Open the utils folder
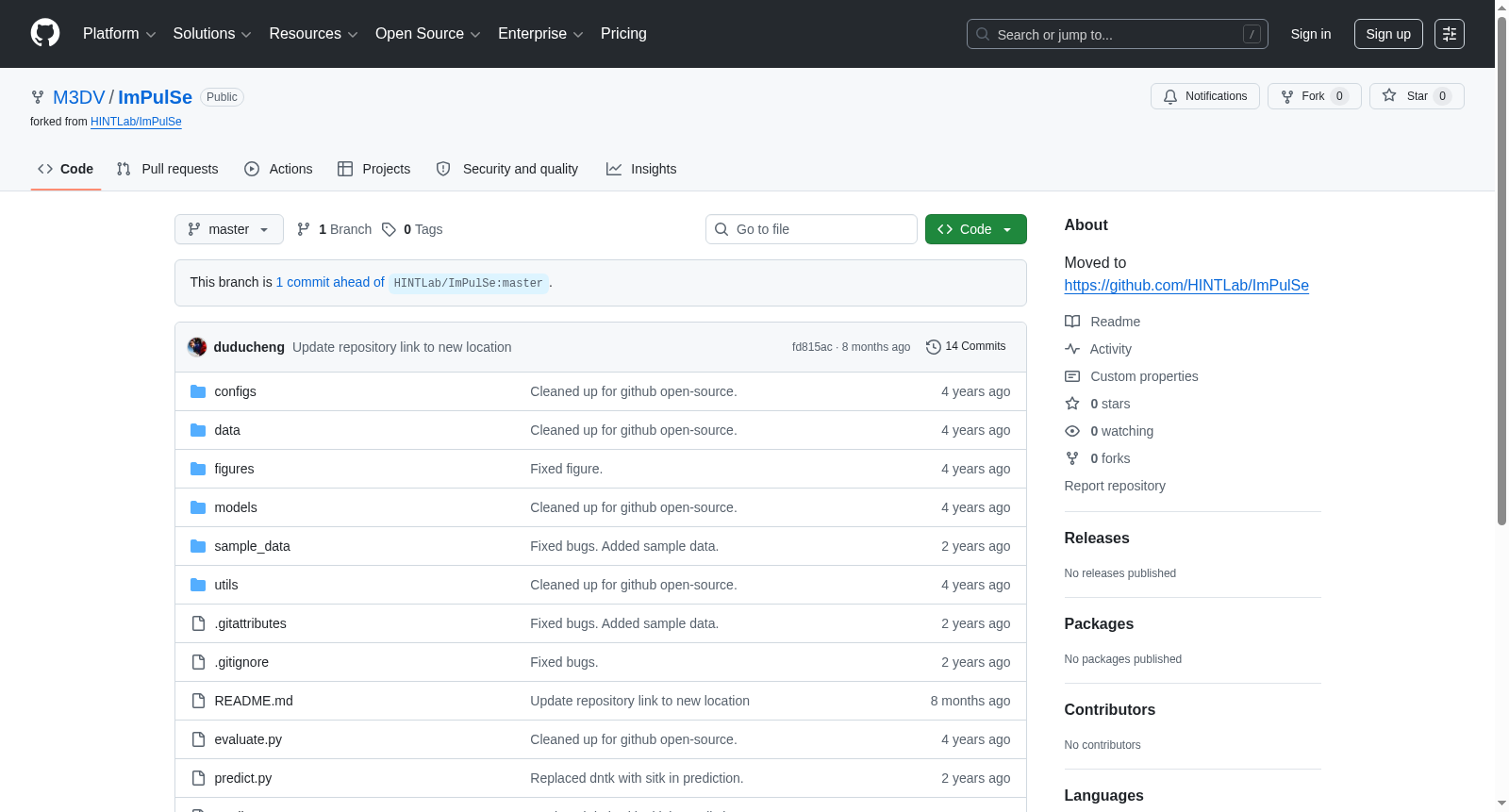Screen dimensions: 1509x812 226,585
